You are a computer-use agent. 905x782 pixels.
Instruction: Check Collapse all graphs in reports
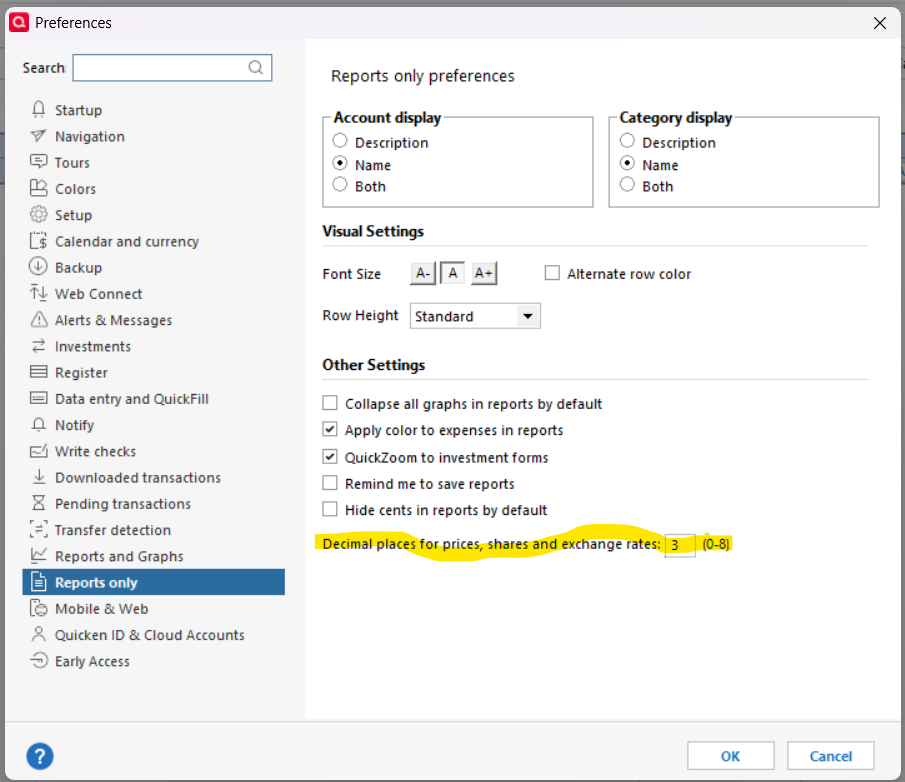point(330,403)
